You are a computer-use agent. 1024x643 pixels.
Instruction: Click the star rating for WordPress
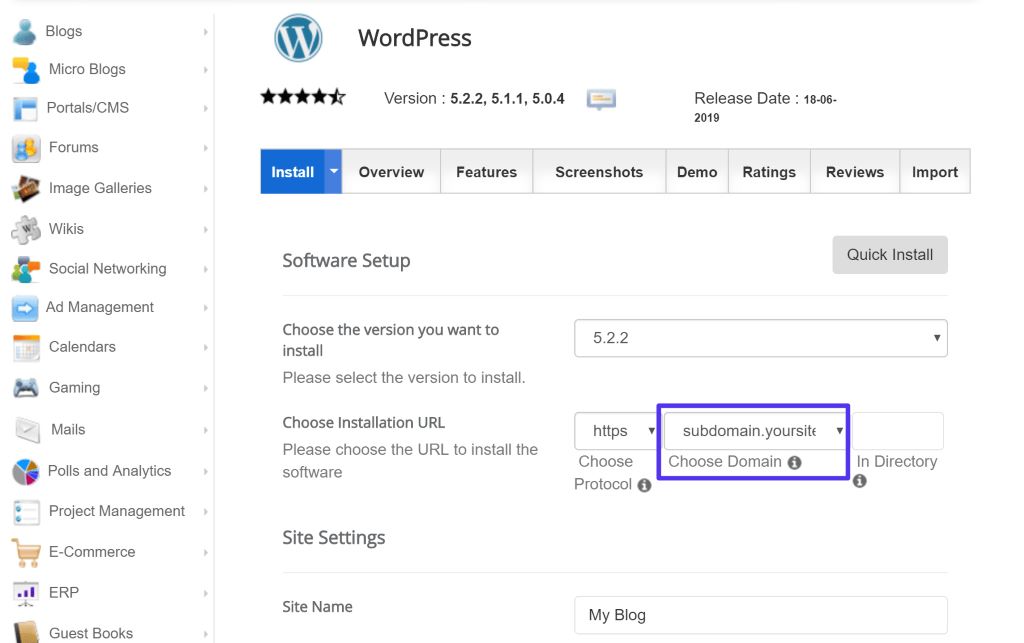[x=303, y=97]
